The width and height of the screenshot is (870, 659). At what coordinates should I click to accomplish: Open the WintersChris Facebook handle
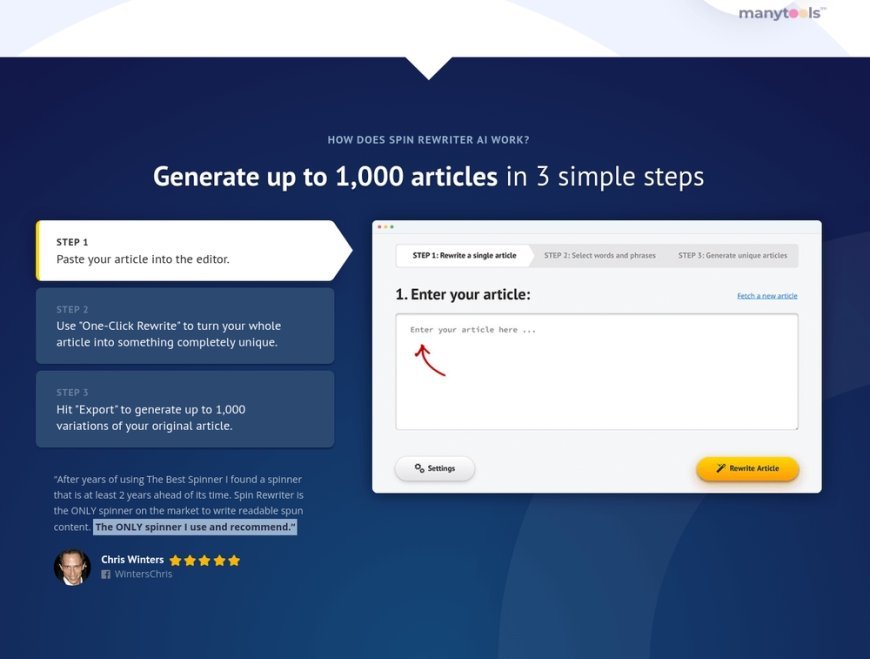click(x=143, y=574)
